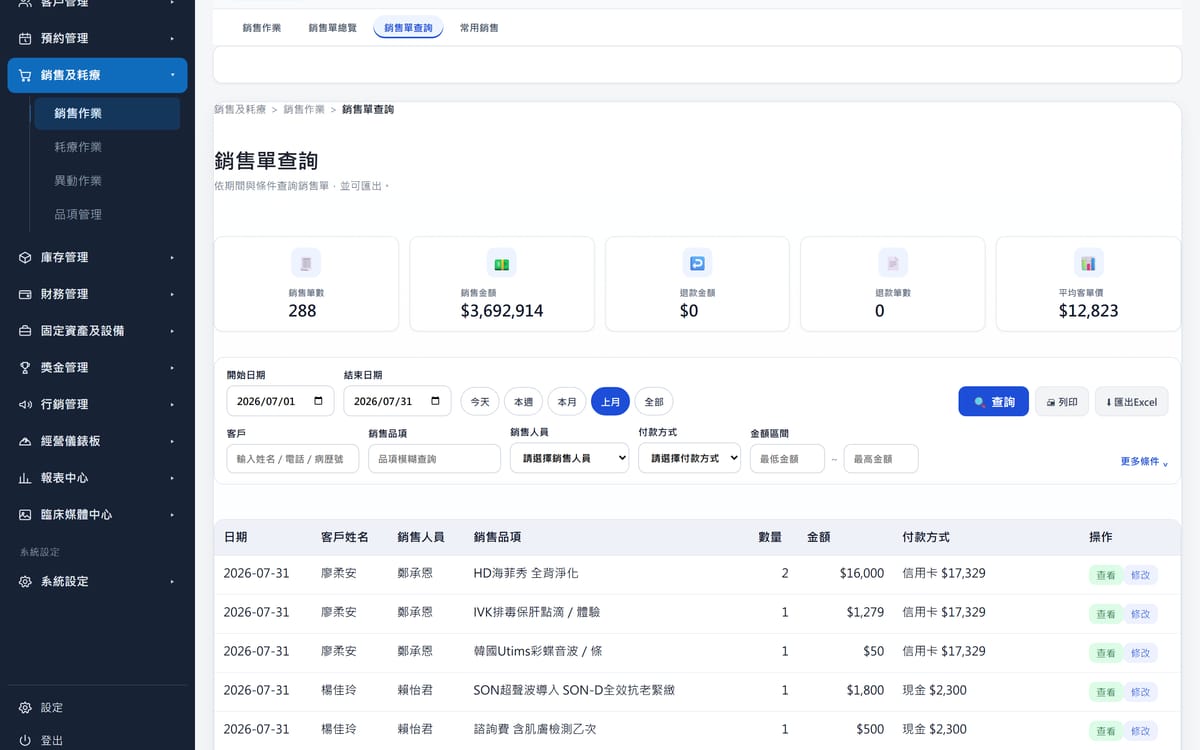Click the image icon beside 臨床媒體中心
This screenshot has width=1200, height=750.
tap(25, 515)
